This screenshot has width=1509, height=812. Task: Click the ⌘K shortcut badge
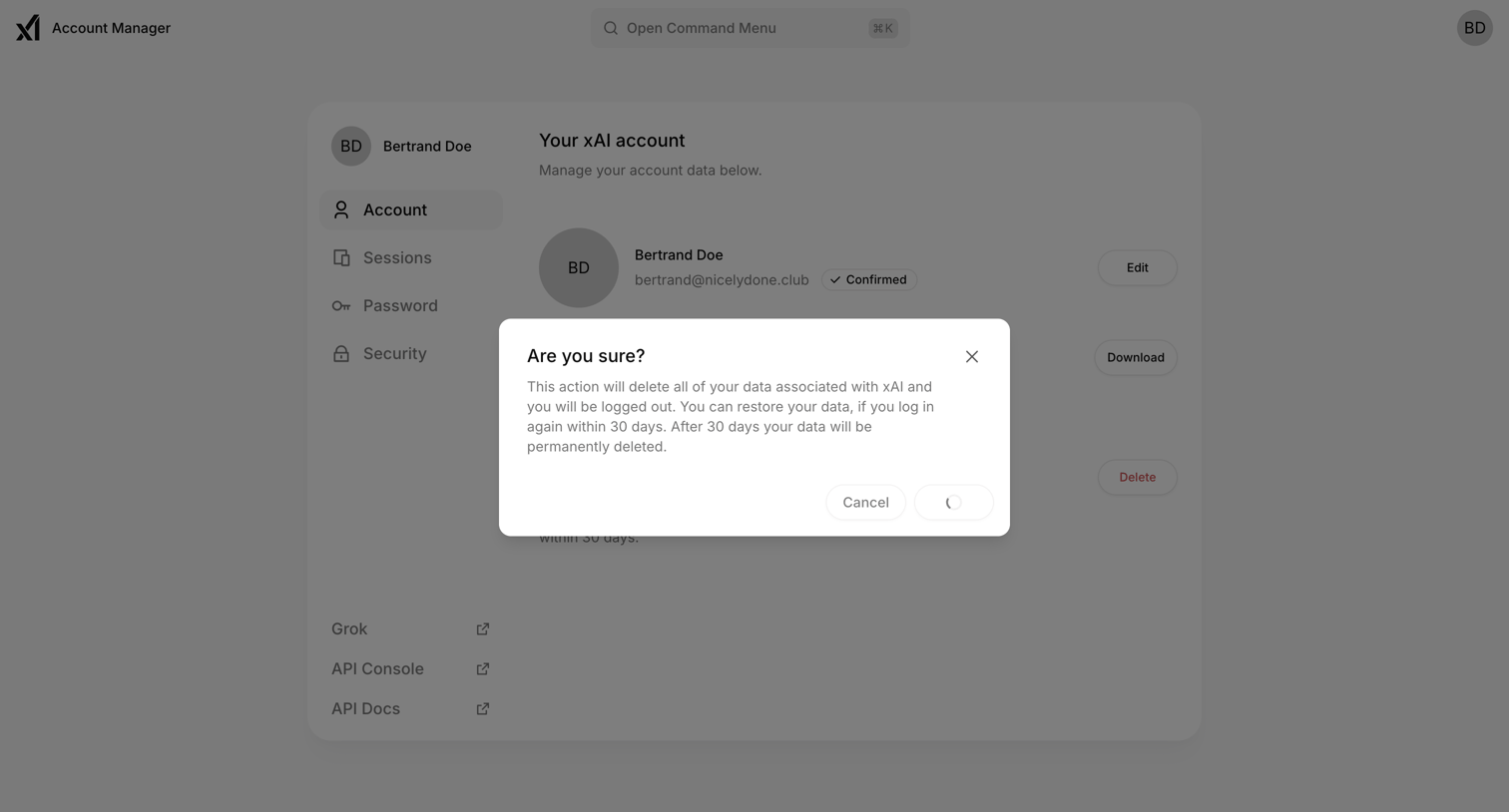coord(882,28)
